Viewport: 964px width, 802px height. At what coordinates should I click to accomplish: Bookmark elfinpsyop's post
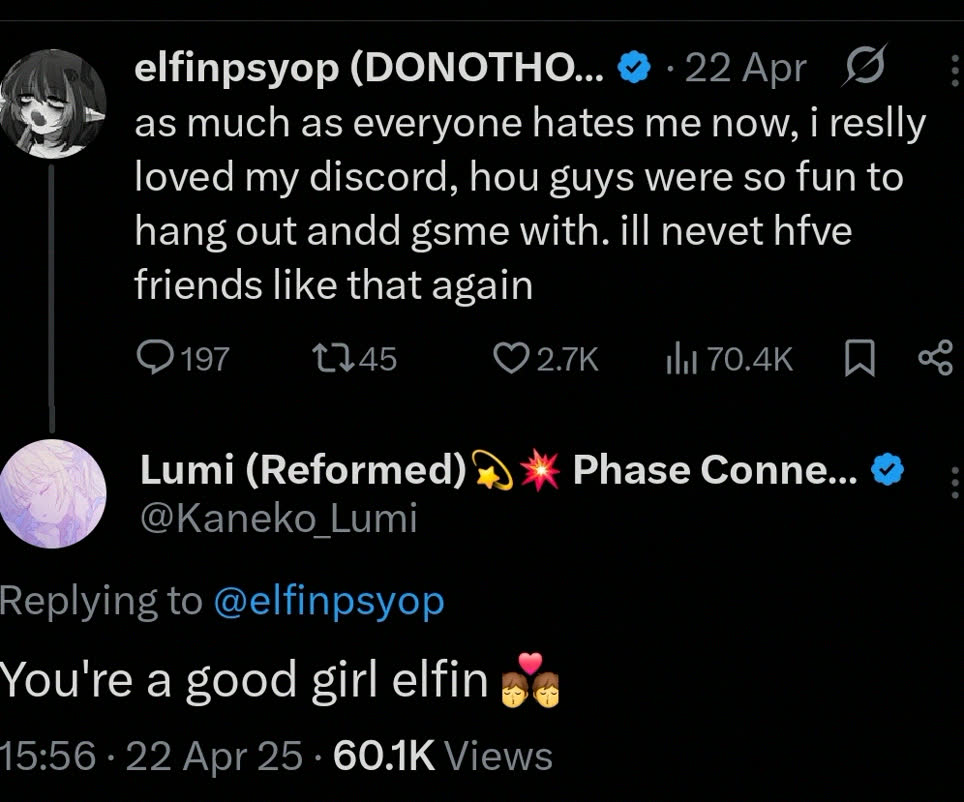860,359
